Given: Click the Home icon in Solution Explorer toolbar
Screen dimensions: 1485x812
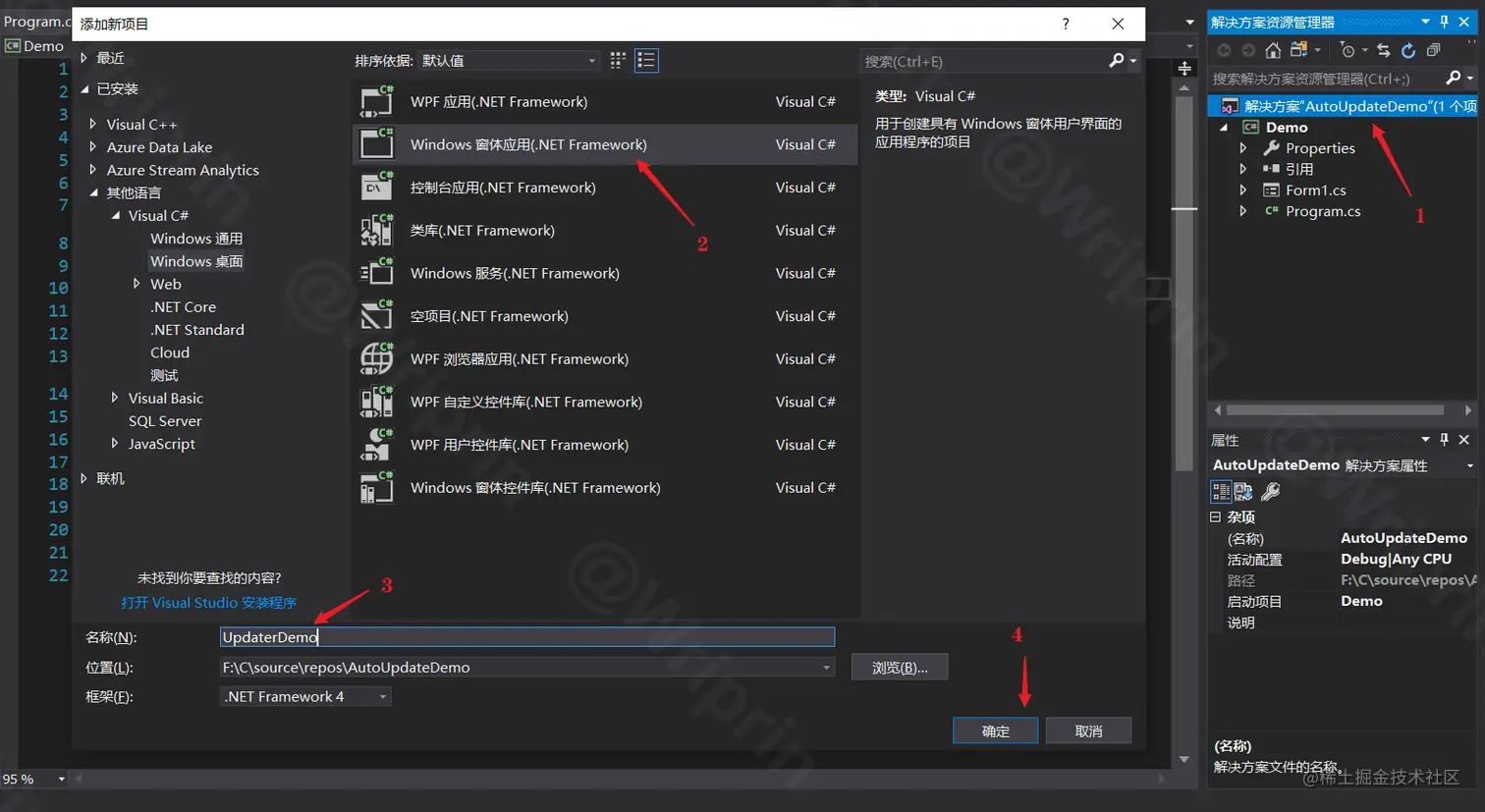Looking at the screenshot, I should click(x=1273, y=50).
